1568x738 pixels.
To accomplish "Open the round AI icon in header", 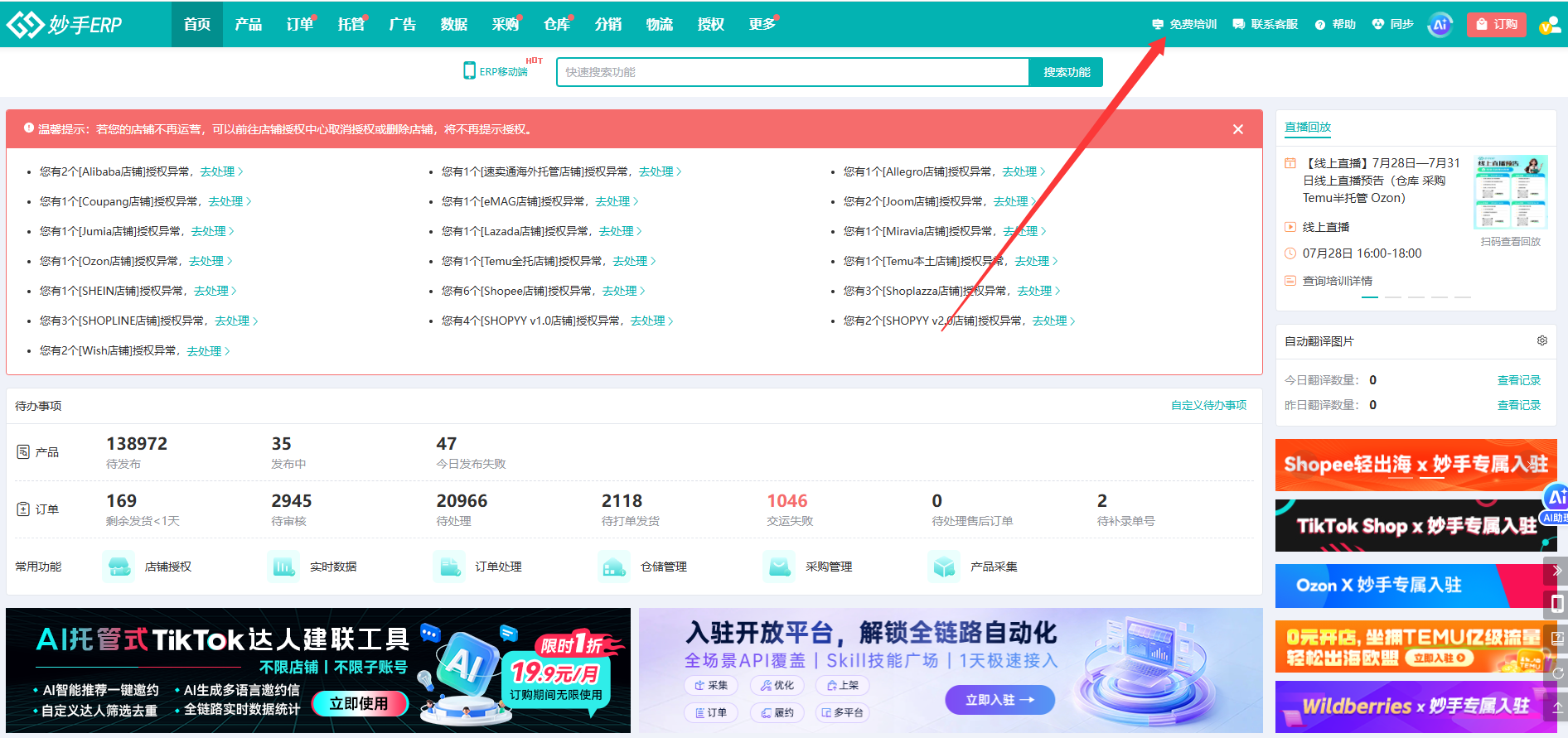I will (x=1440, y=25).
